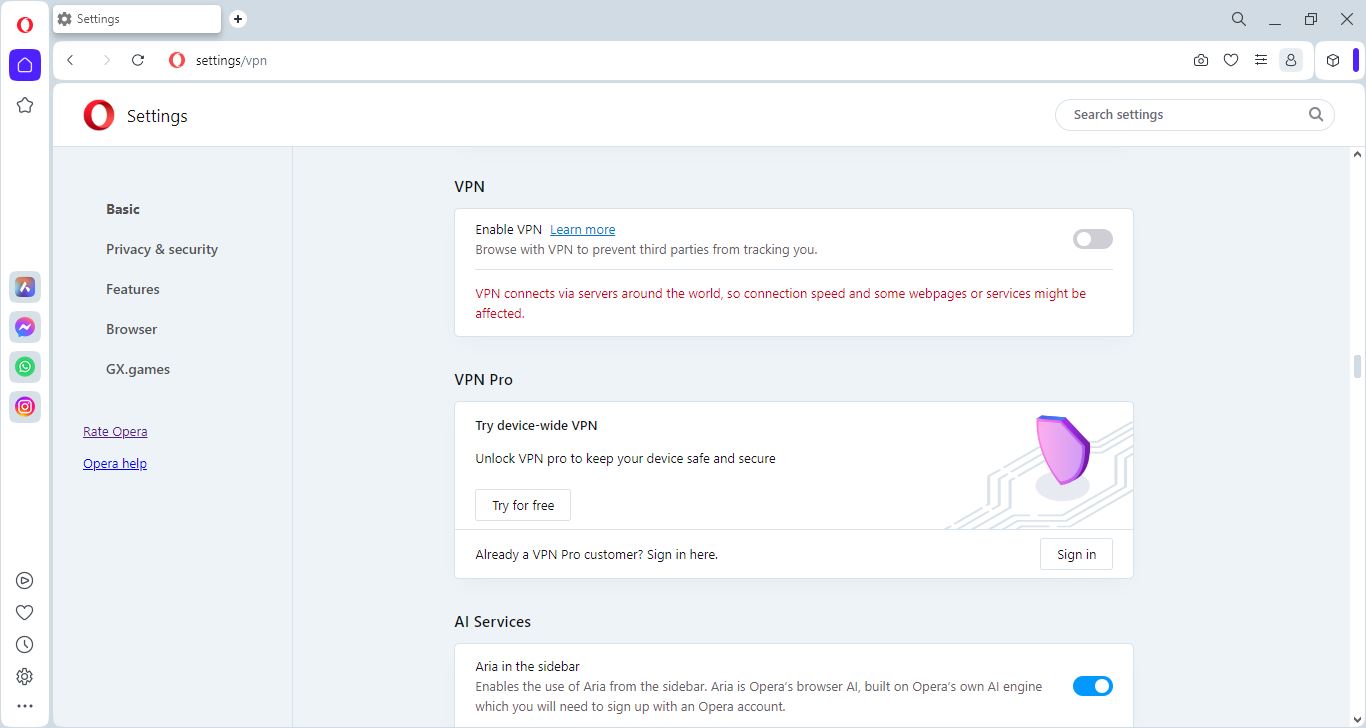Open the sidebar three-dots setup menu
The image size is (1366, 728).
pos(25,706)
